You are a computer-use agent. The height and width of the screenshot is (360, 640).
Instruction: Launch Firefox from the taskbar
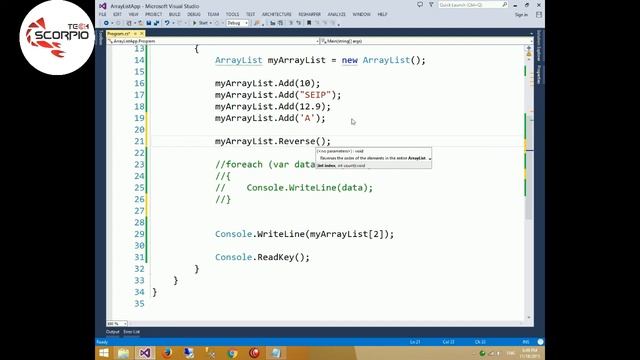click(x=167, y=353)
